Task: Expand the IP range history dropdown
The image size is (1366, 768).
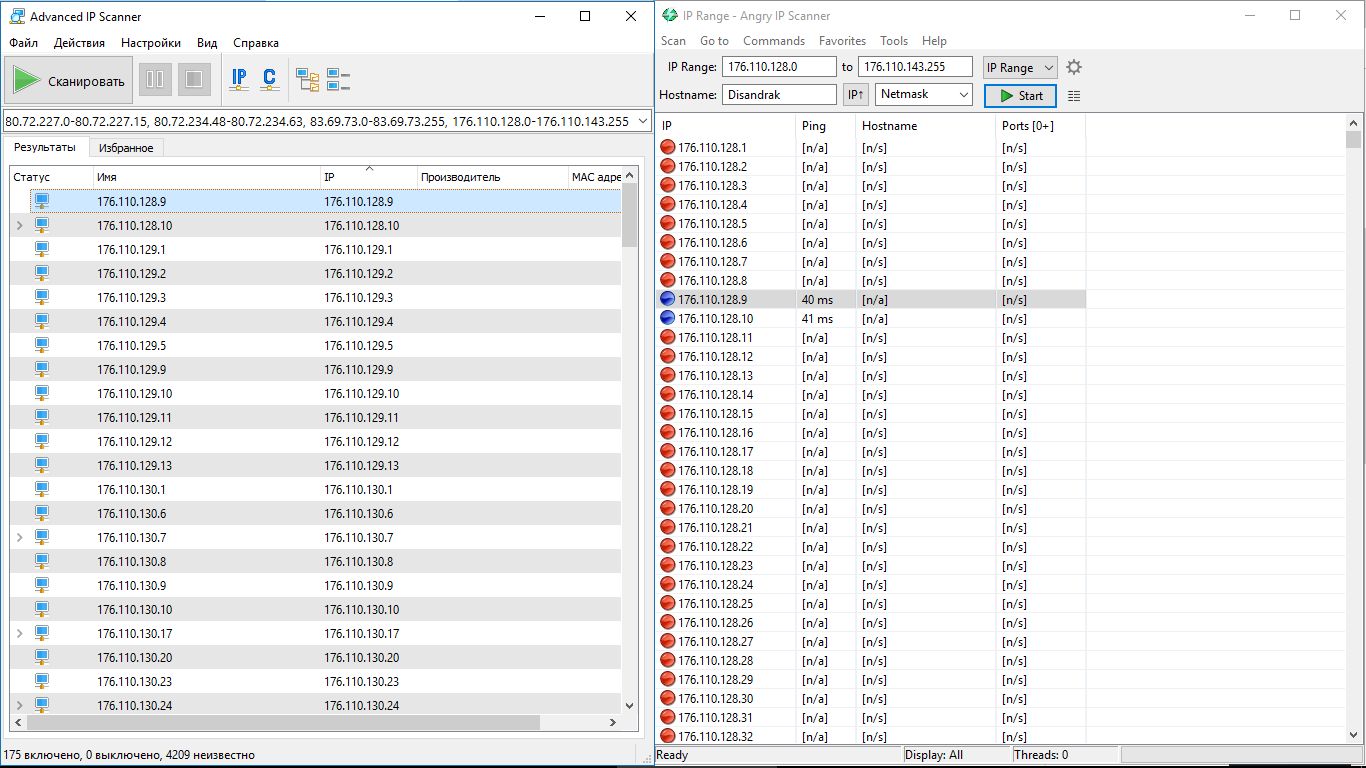Action: pyautogui.click(x=641, y=121)
